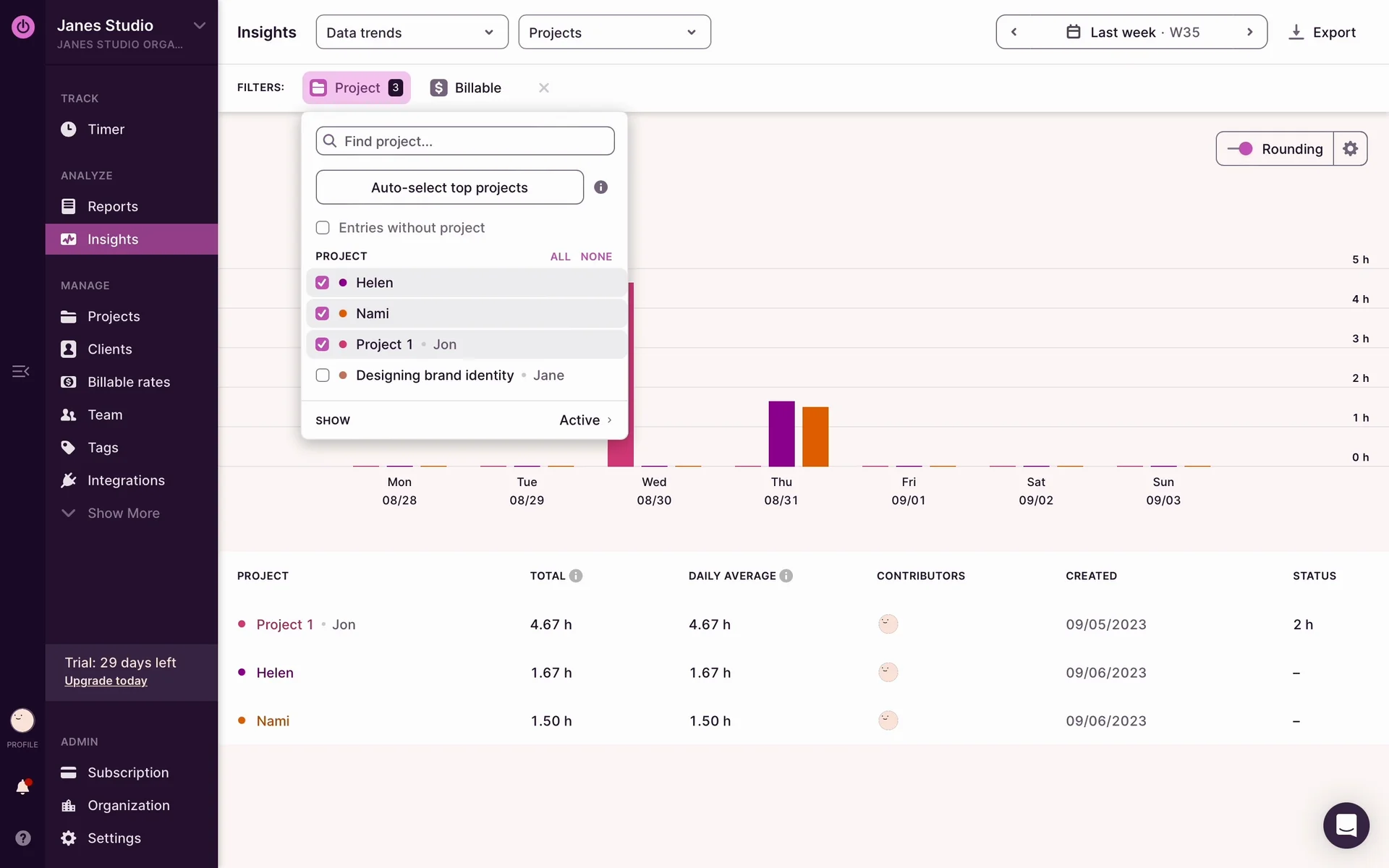Click the notifications bell icon
Viewport: 1389px width, 868px height.
(22, 787)
